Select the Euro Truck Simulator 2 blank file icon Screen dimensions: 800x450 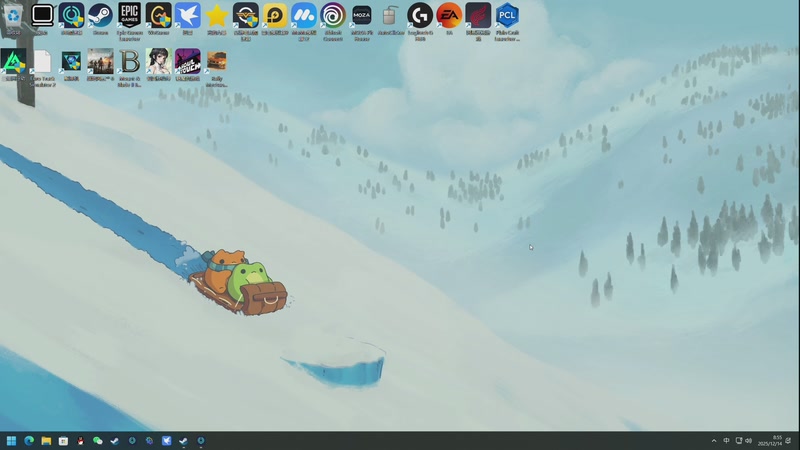(42, 68)
